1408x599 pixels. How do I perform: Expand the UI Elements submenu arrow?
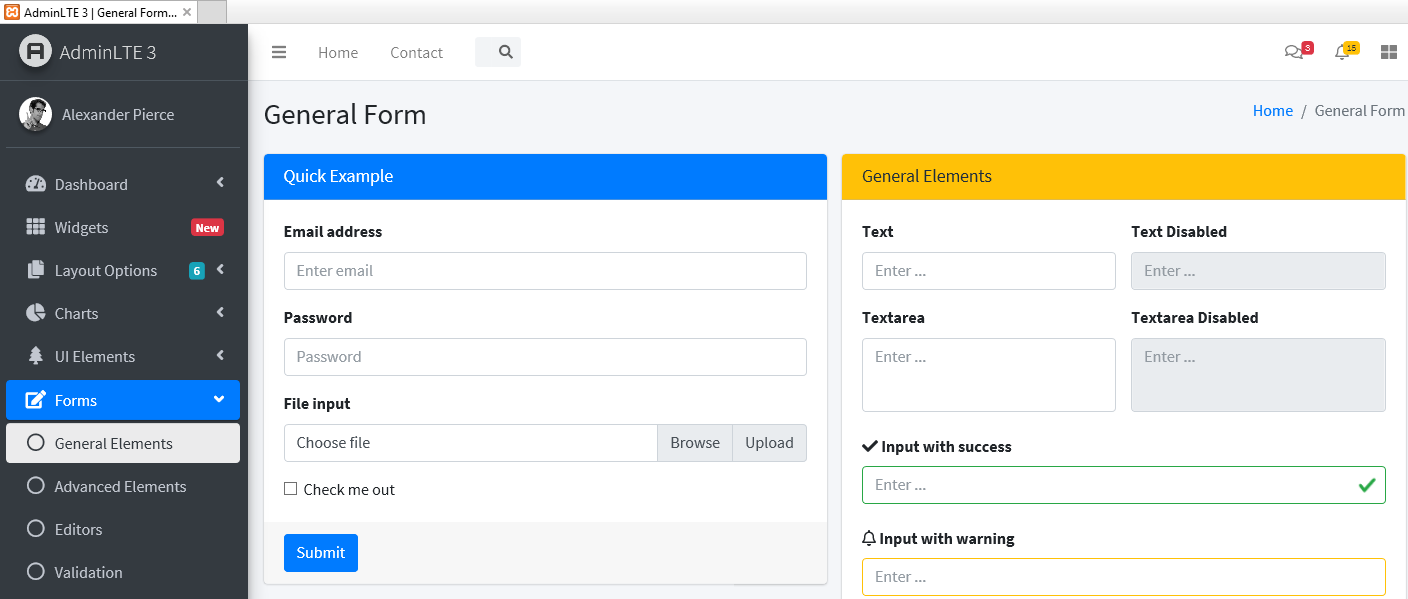[x=220, y=356]
